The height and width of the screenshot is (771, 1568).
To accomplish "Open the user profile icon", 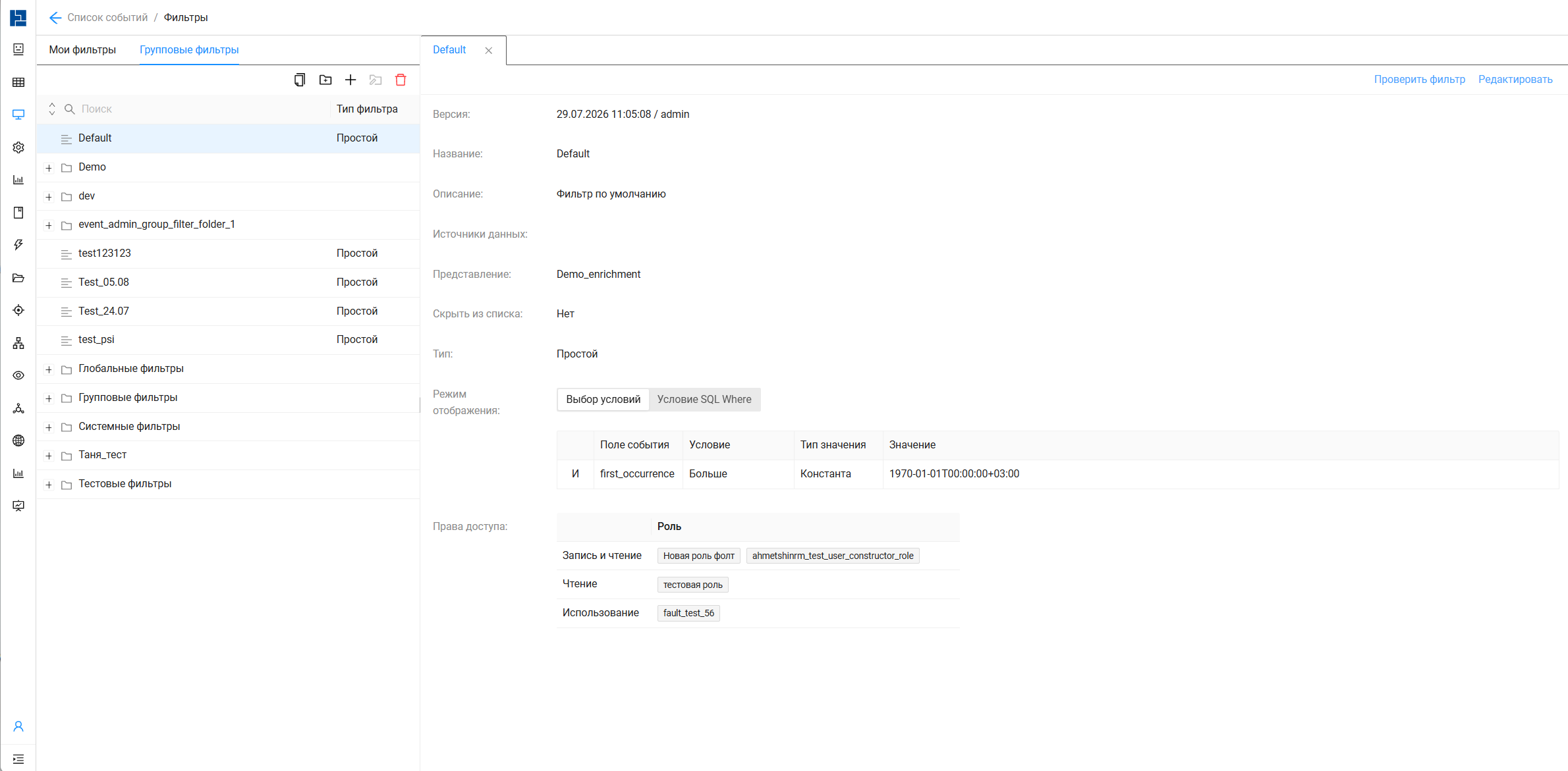I will pos(18,726).
